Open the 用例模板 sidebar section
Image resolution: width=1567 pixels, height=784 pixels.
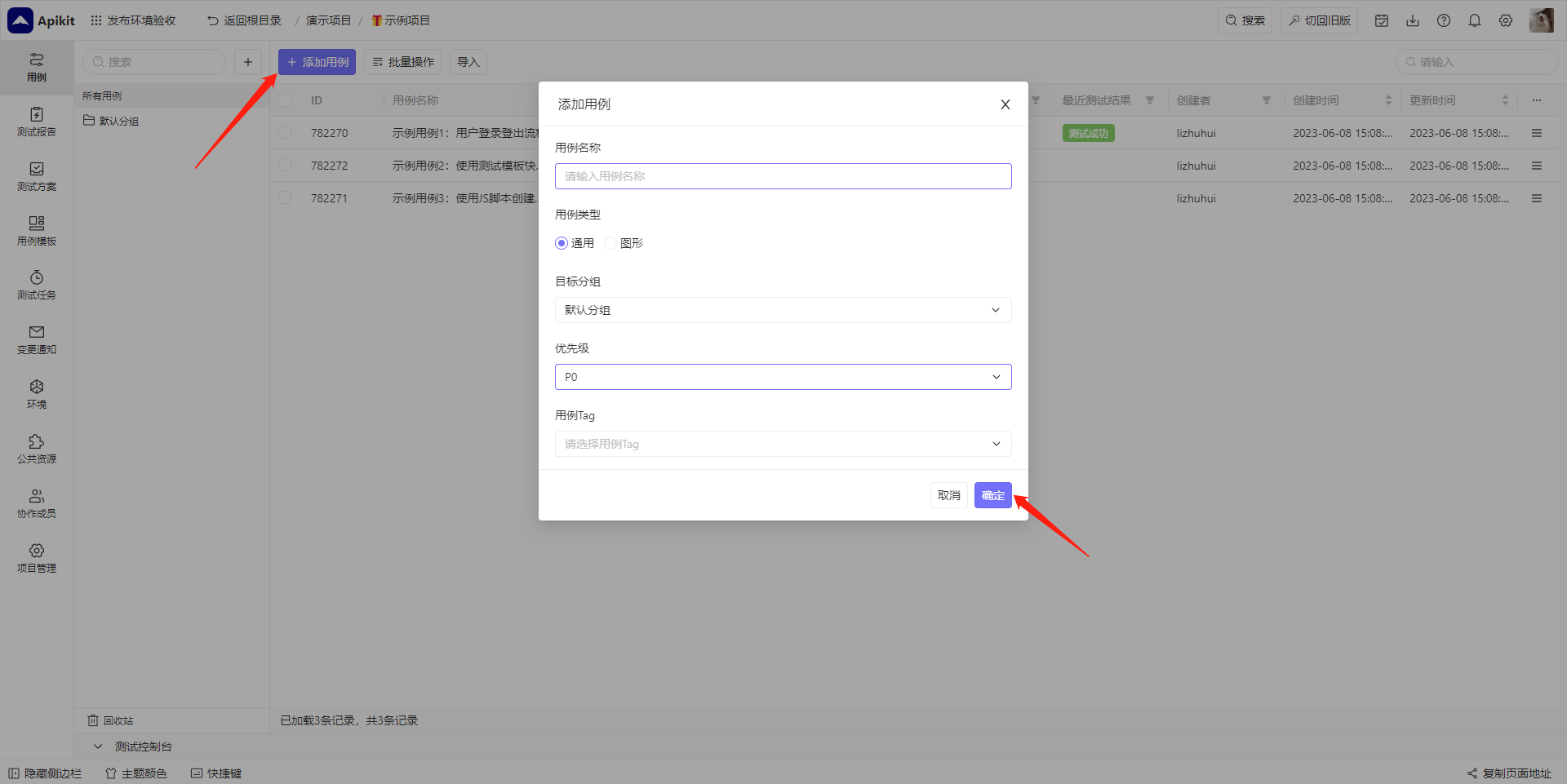37,232
